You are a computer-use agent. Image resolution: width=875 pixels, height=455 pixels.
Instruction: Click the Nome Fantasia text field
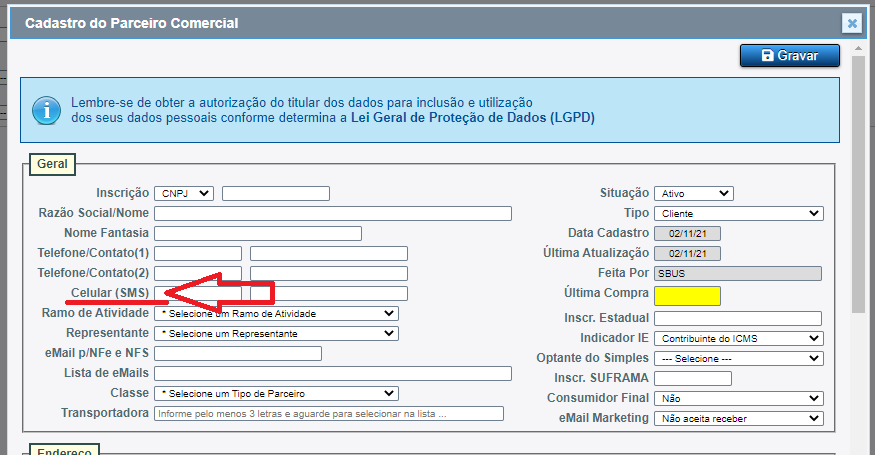click(x=257, y=233)
